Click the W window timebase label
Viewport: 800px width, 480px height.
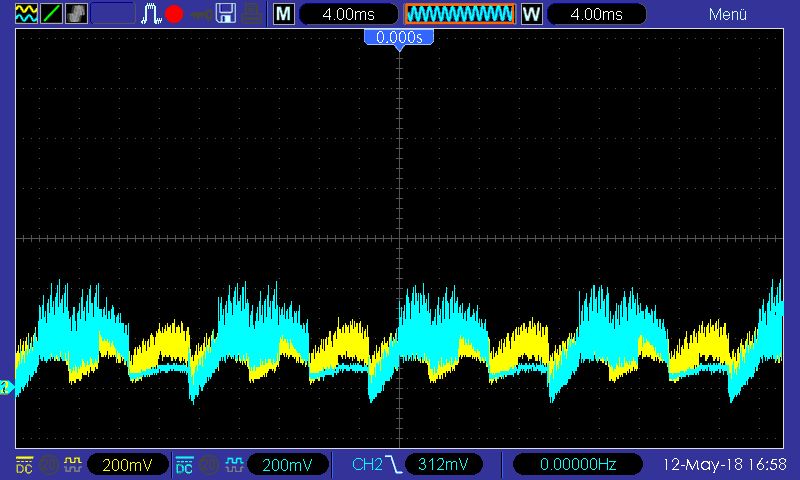point(532,14)
